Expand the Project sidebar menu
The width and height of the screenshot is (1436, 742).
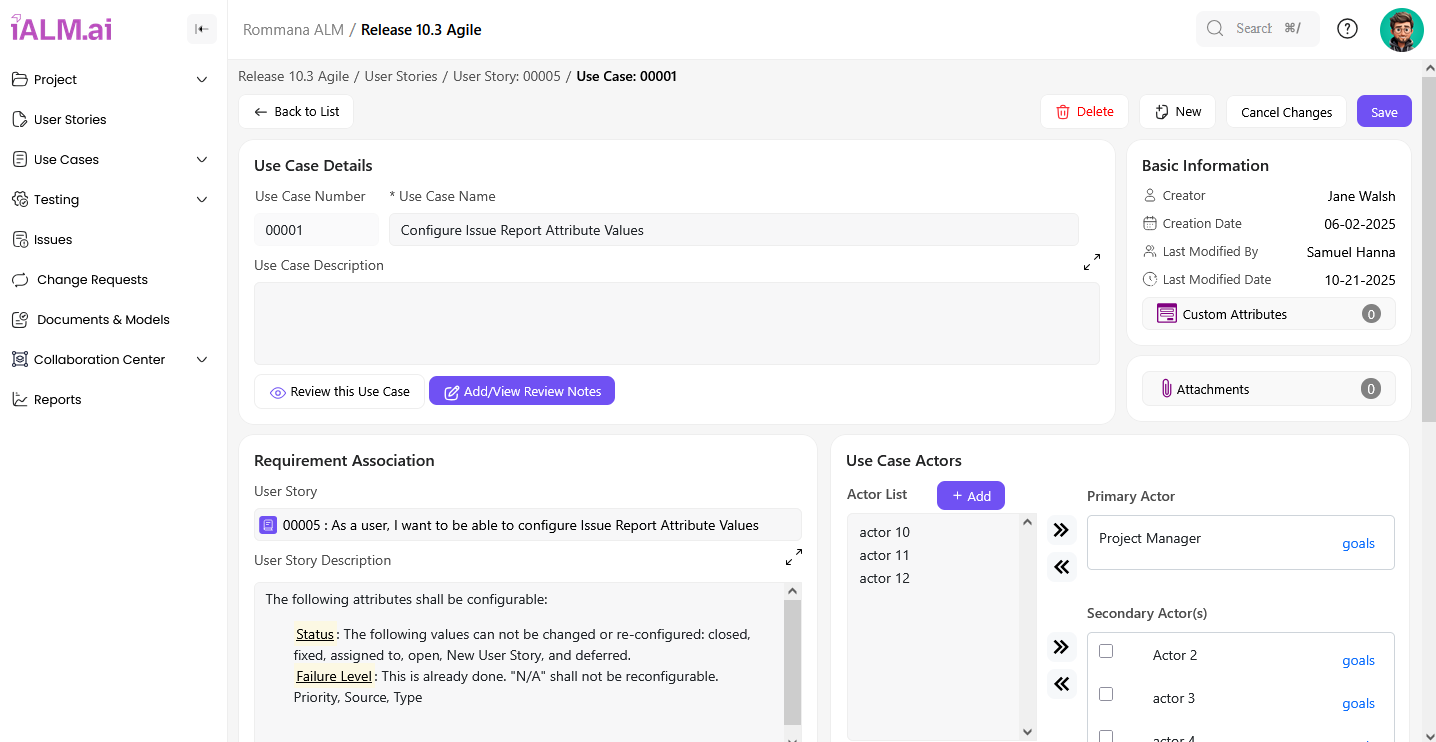(x=202, y=80)
